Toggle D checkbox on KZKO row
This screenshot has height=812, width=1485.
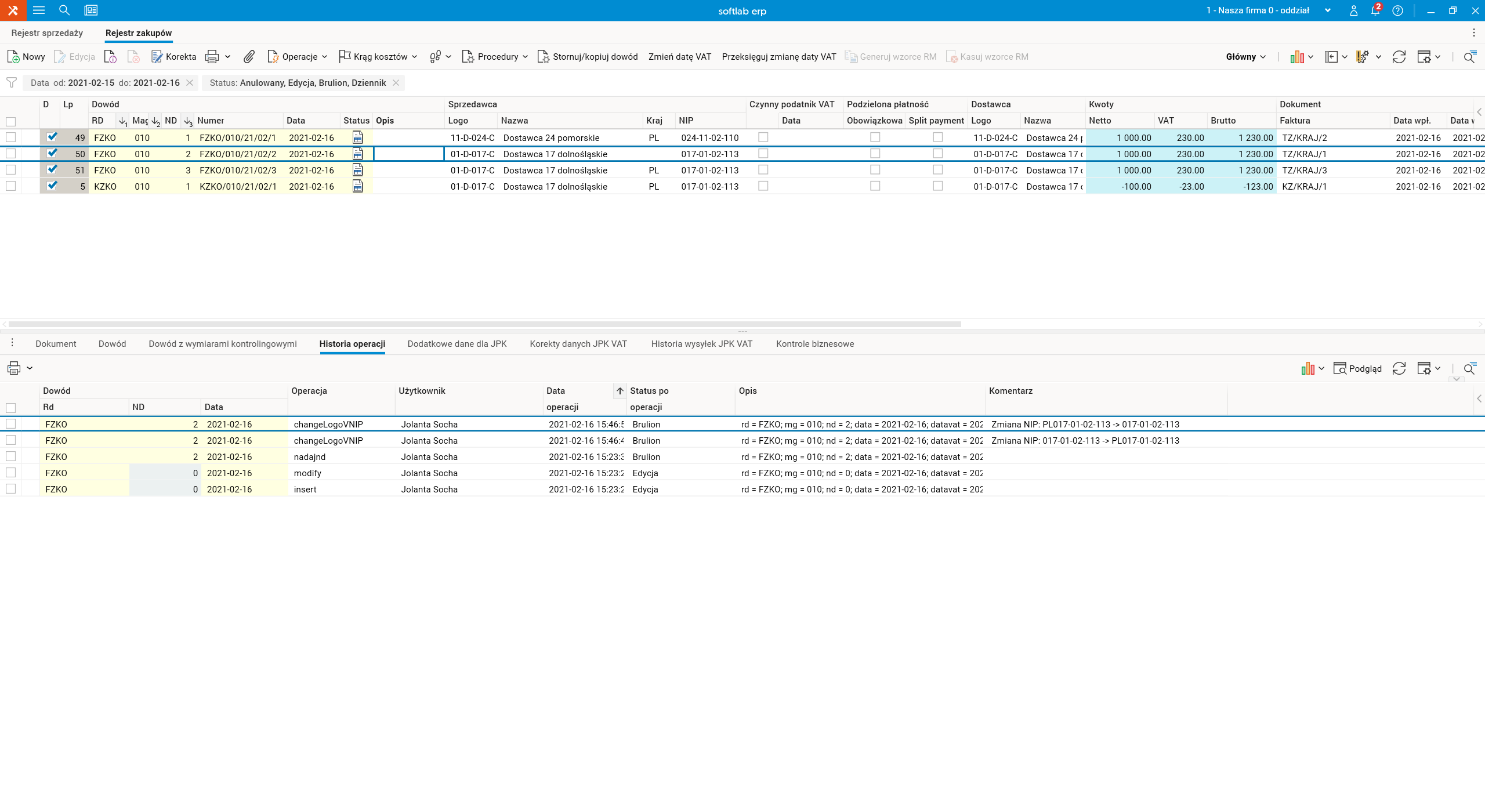point(52,186)
